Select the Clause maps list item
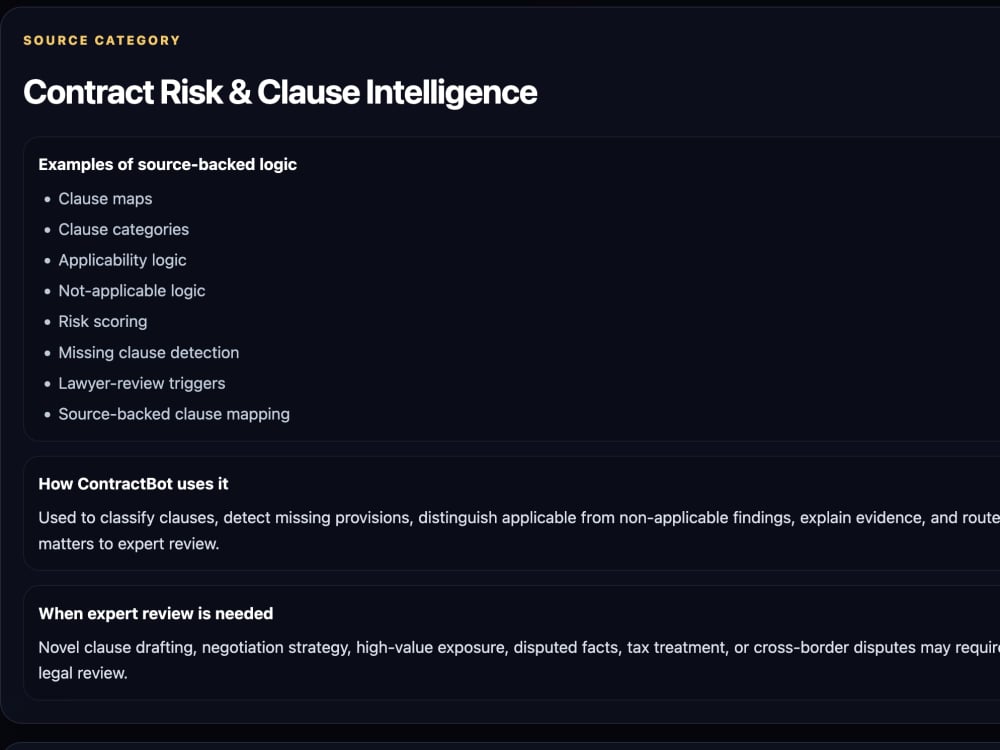The height and width of the screenshot is (750, 1000). click(x=105, y=199)
